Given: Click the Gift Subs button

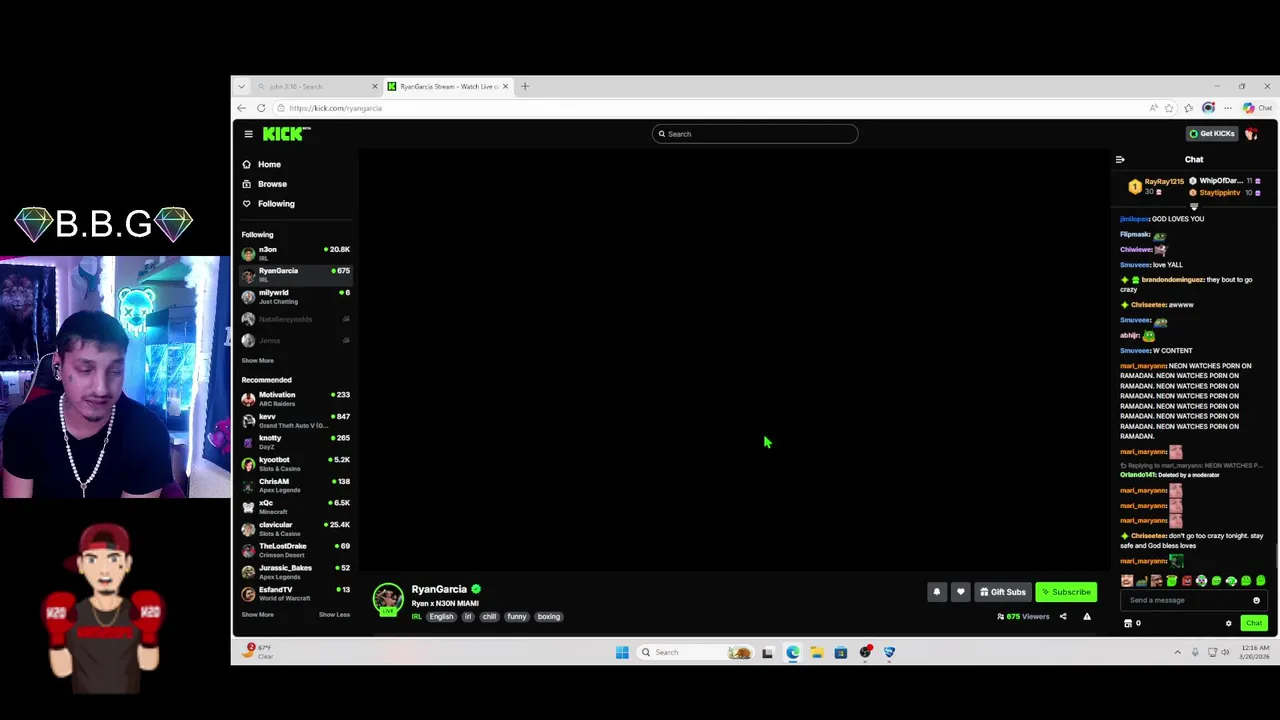Looking at the screenshot, I should coord(1003,592).
